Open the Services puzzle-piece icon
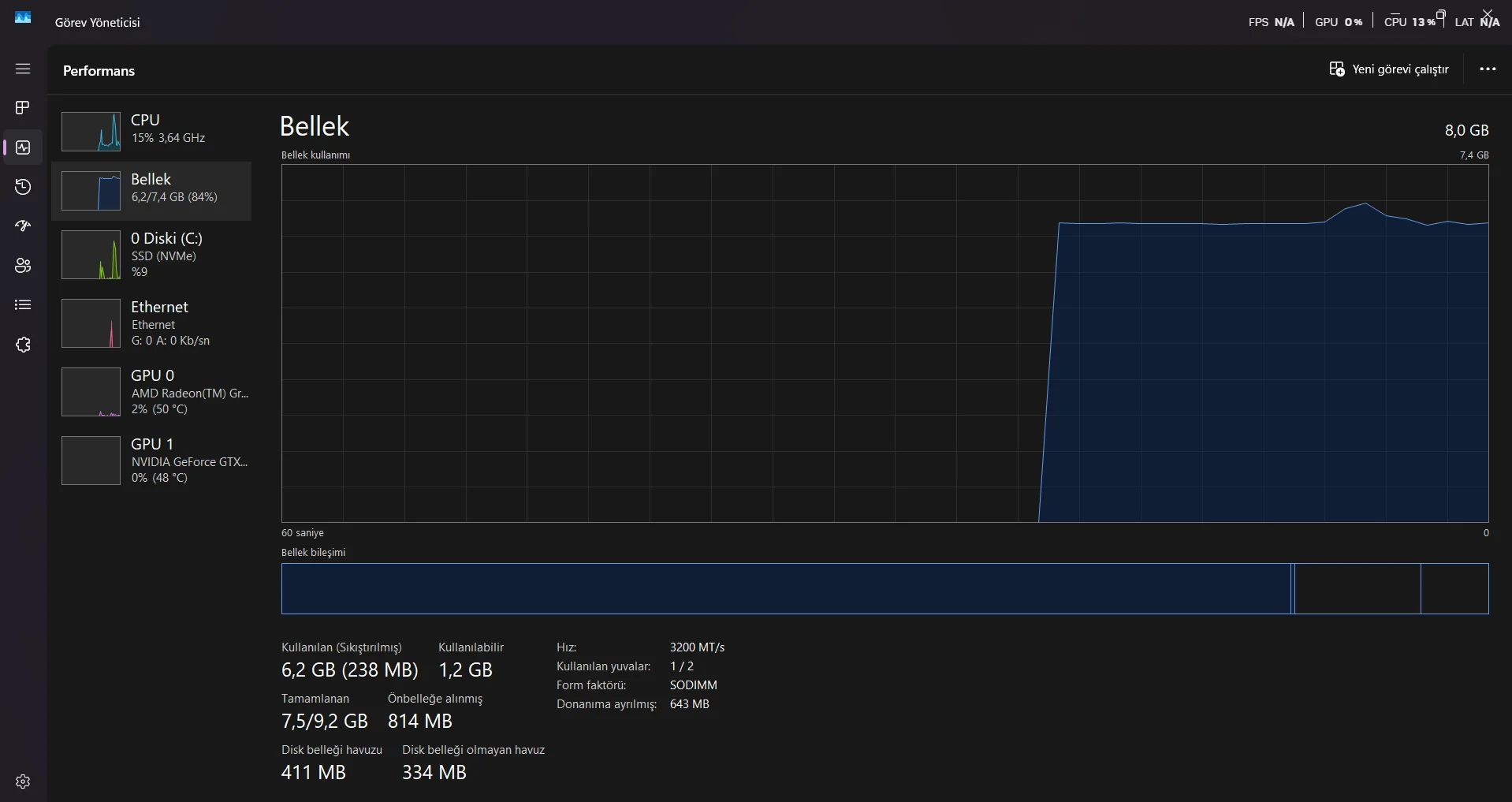Screen dimensions: 1512x802 tap(23, 345)
